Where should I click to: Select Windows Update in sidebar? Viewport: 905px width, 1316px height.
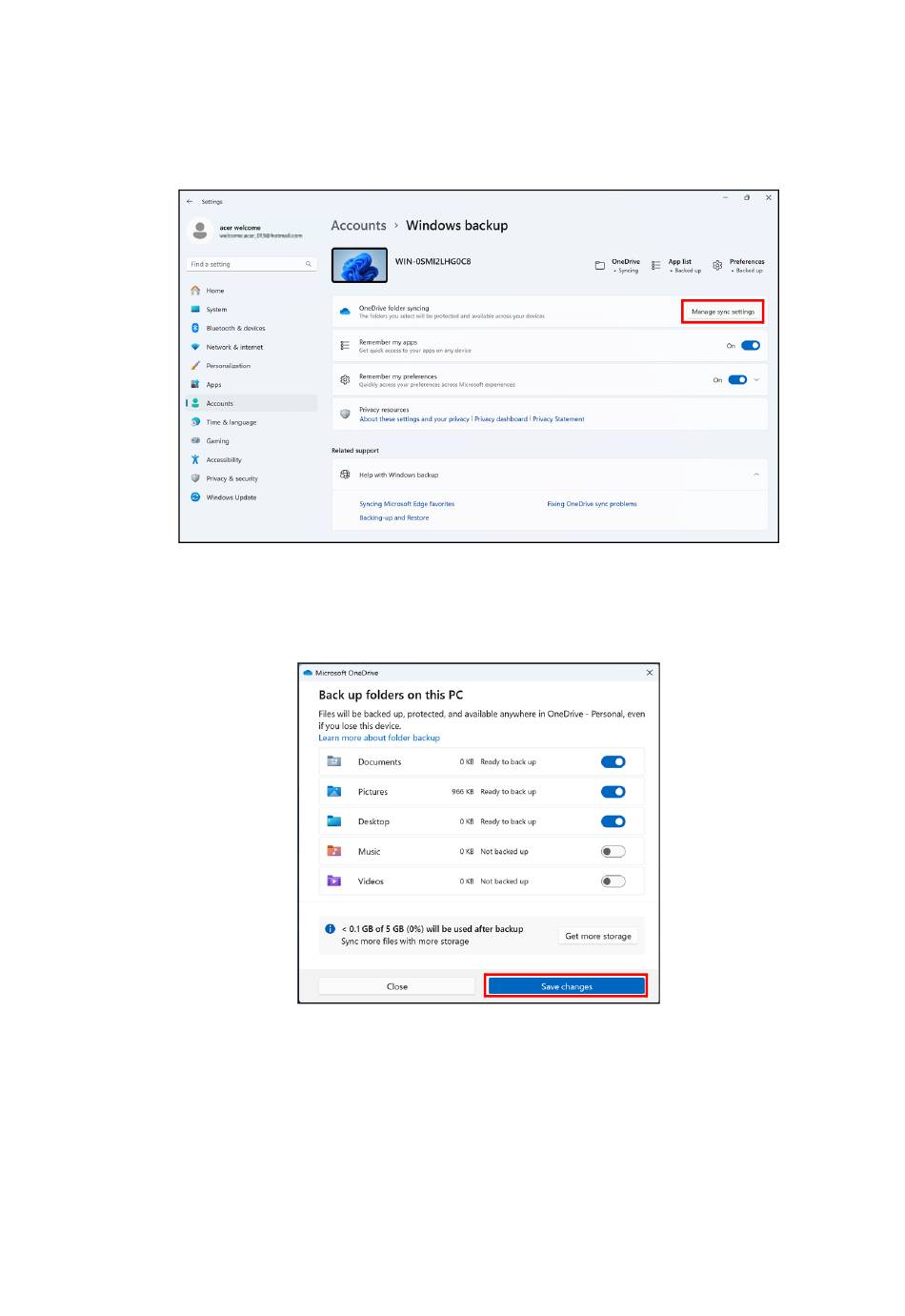[x=252, y=497]
